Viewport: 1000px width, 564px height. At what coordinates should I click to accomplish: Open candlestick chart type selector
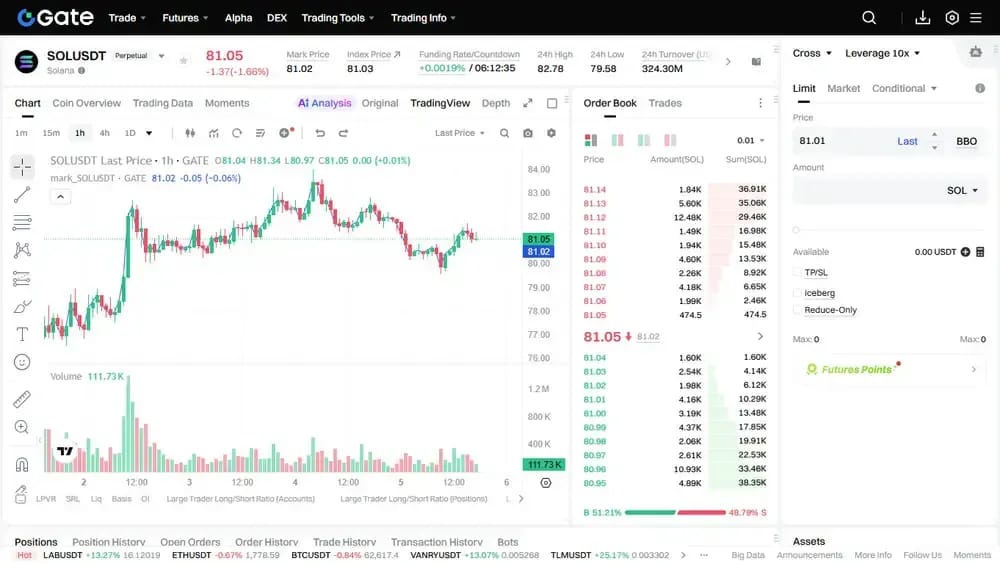(190, 133)
